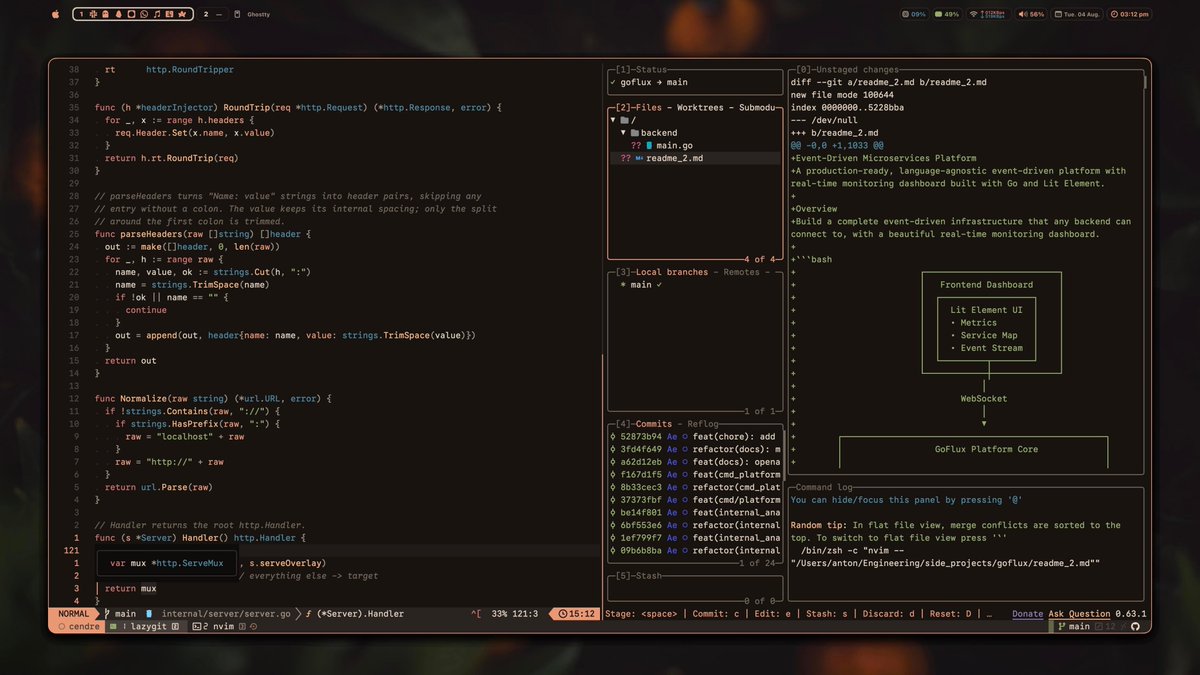Screen dimensions: 1200x675
Task: Click the Ghostty app label in top bar
Action: point(258,14)
